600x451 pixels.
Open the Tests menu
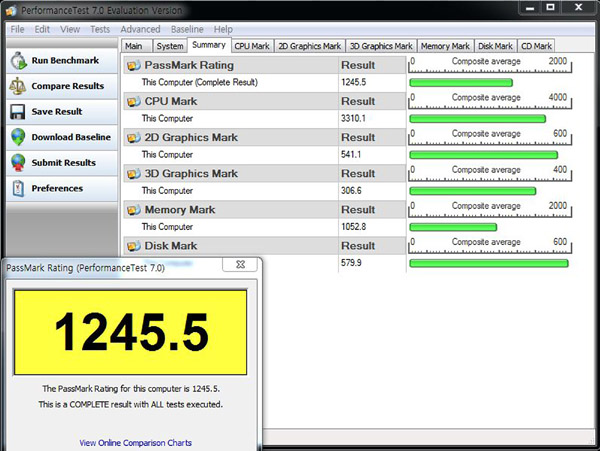[x=100, y=30]
